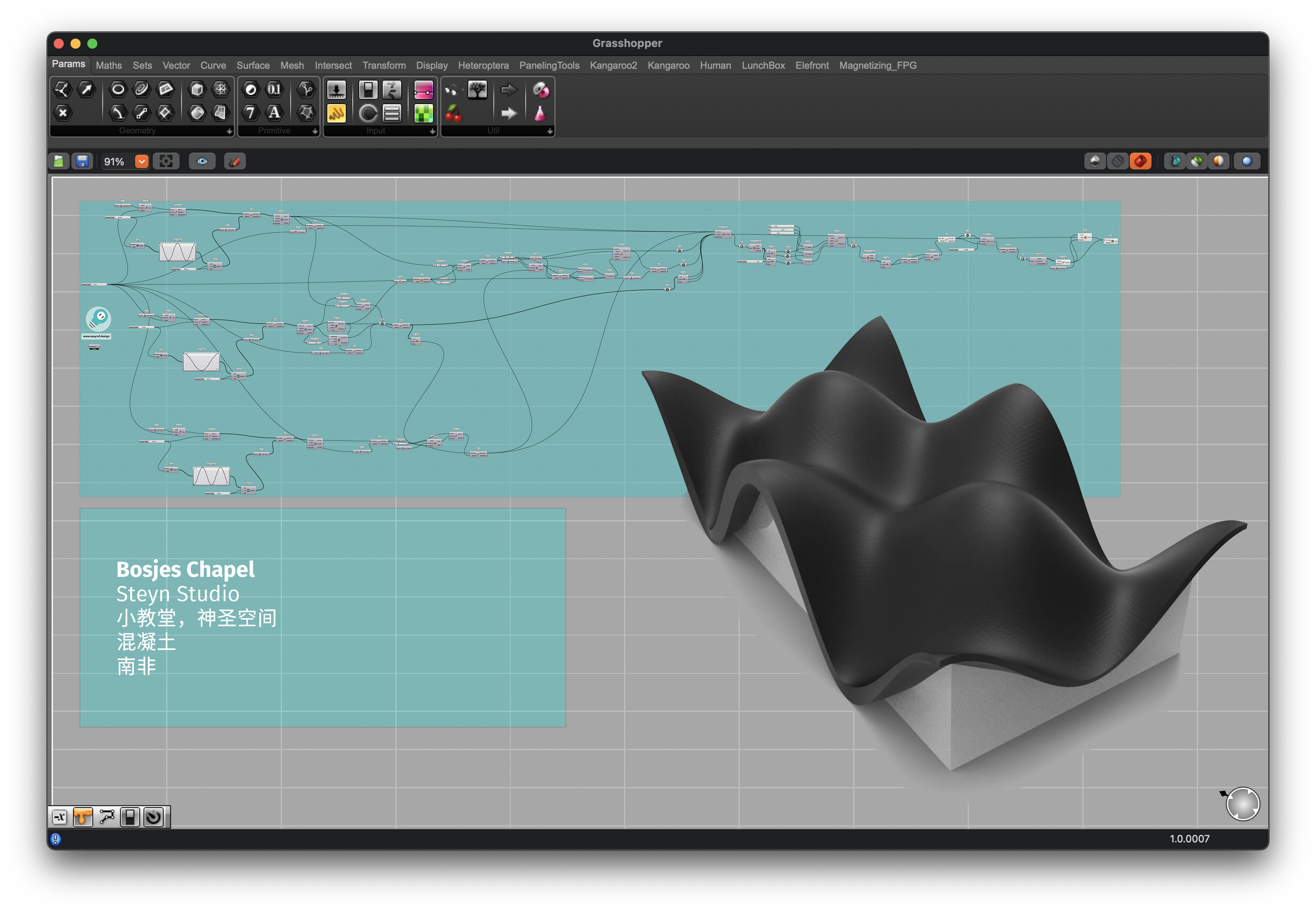Select the Boolean Toggle input icon
Screen dimensions: 1316x912
click(x=368, y=90)
